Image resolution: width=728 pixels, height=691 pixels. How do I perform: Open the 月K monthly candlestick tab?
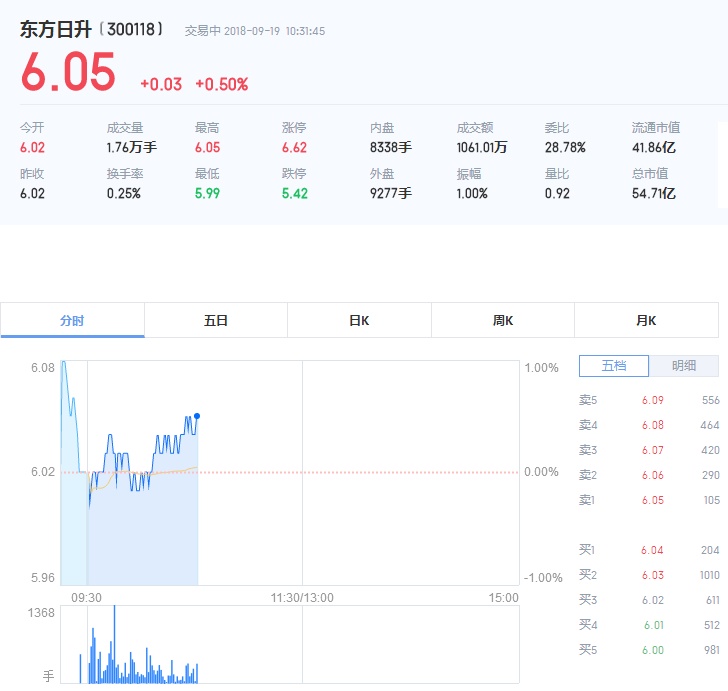coord(646,321)
